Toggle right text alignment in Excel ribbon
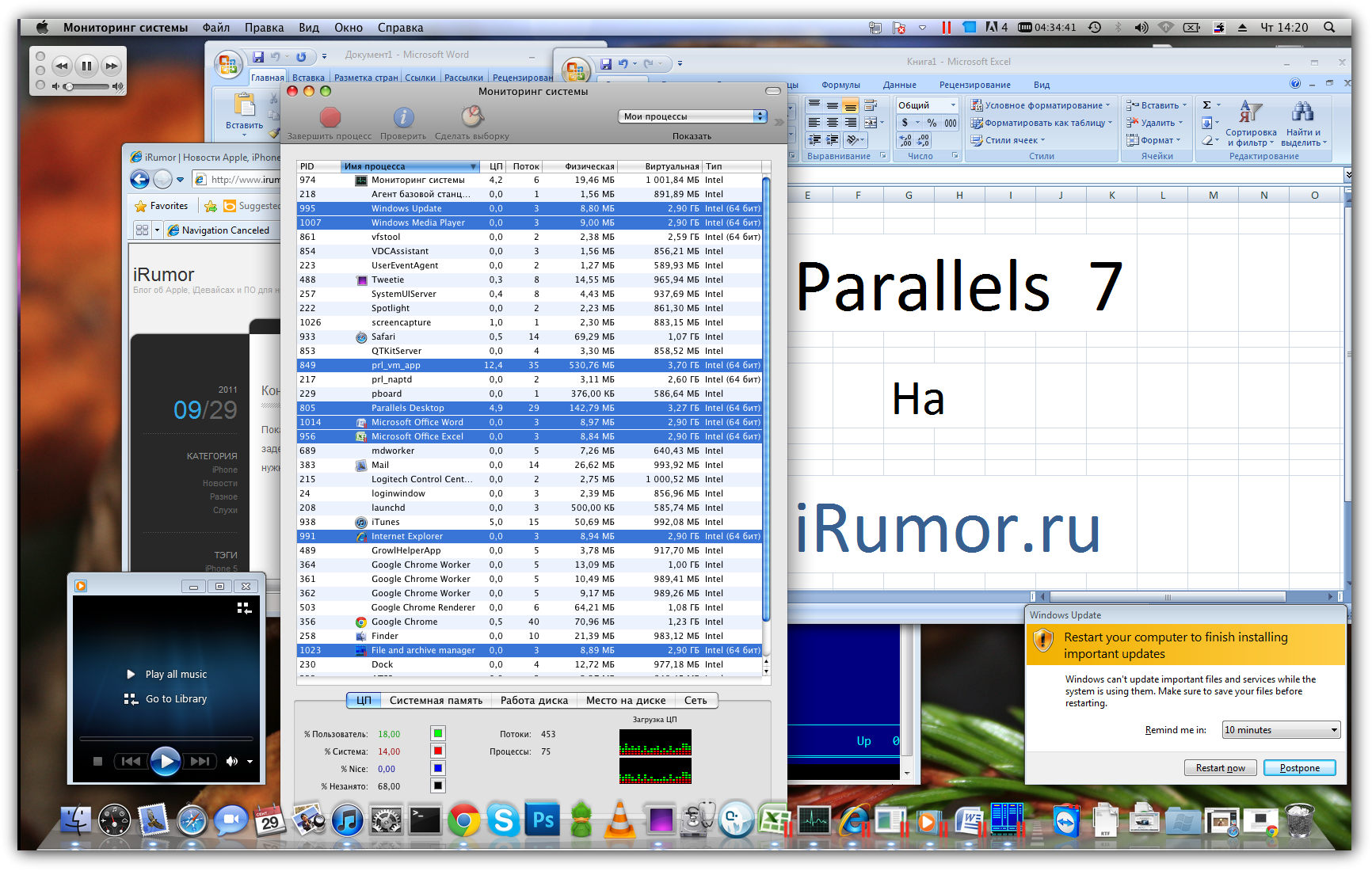This screenshot has height=871, width=1372. (x=850, y=123)
